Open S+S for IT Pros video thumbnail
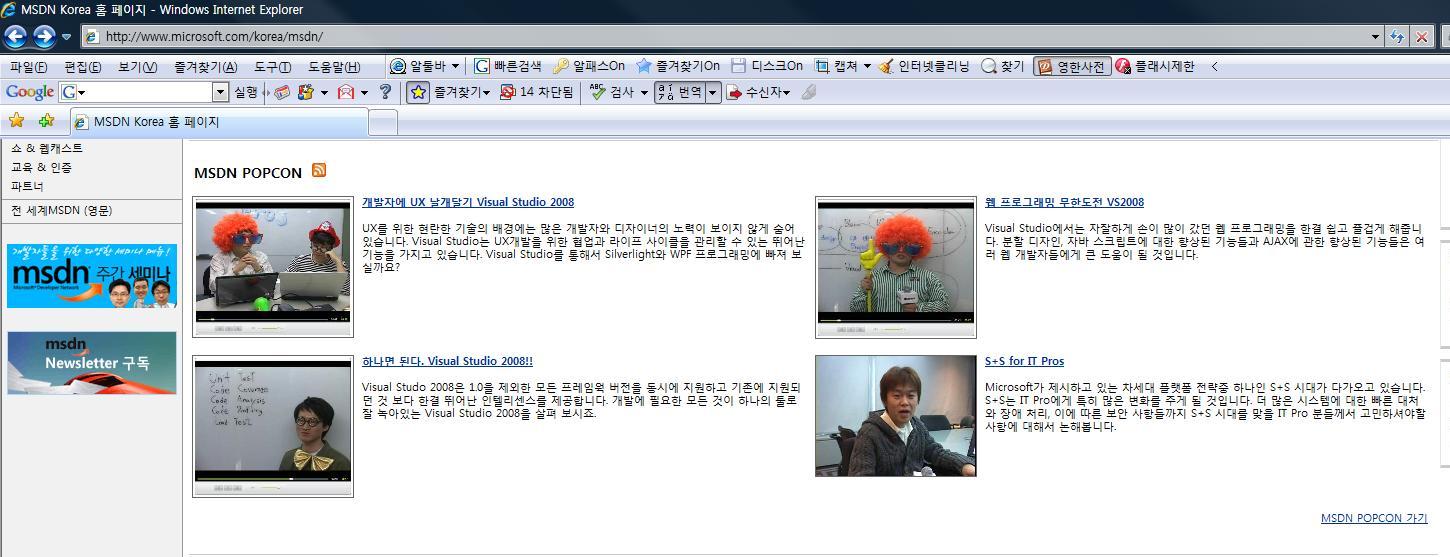The image size is (1450, 557). click(x=896, y=416)
